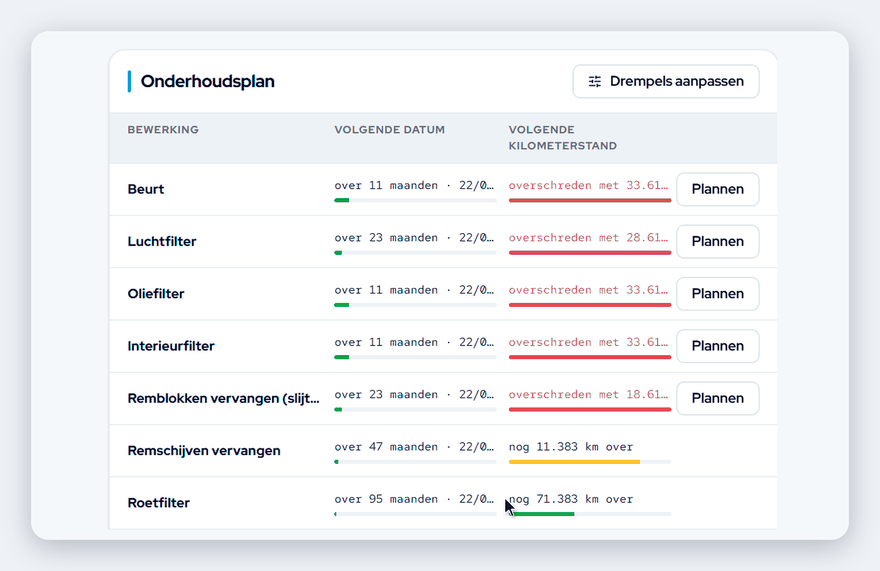
Task: Click Beurt's 'over 11 maanden' date text
Action: [414, 185]
